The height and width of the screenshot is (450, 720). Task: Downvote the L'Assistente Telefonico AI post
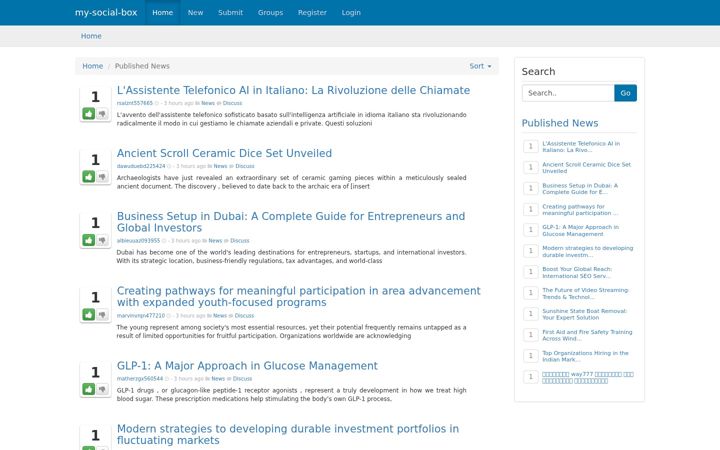[x=102, y=113]
